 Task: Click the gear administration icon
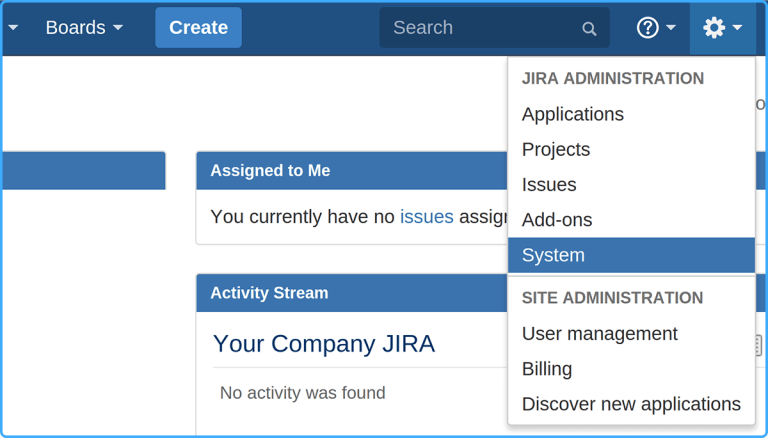point(714,28)
